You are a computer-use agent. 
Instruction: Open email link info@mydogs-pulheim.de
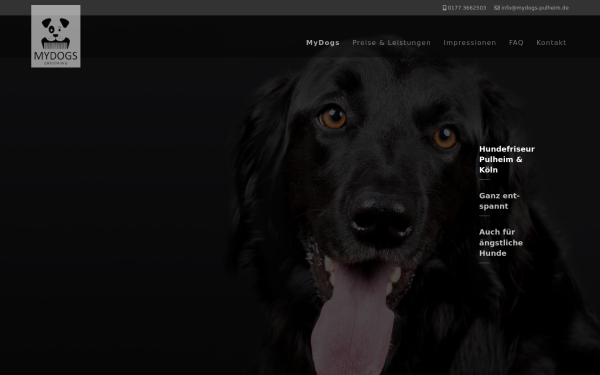click(x=535, y=8)
